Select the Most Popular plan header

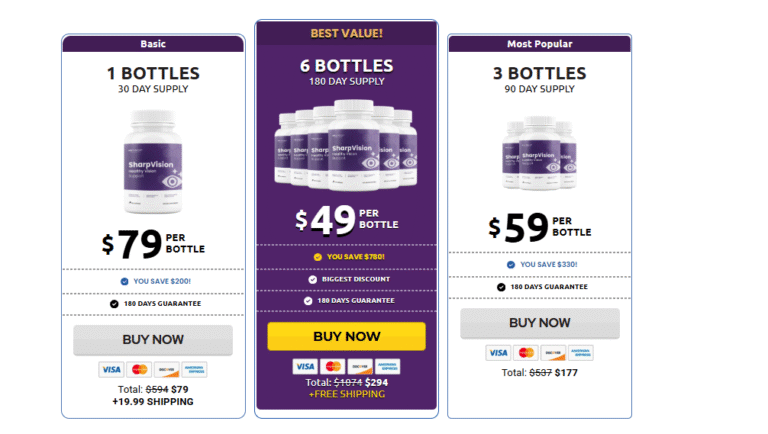click(x=539, y=44)
